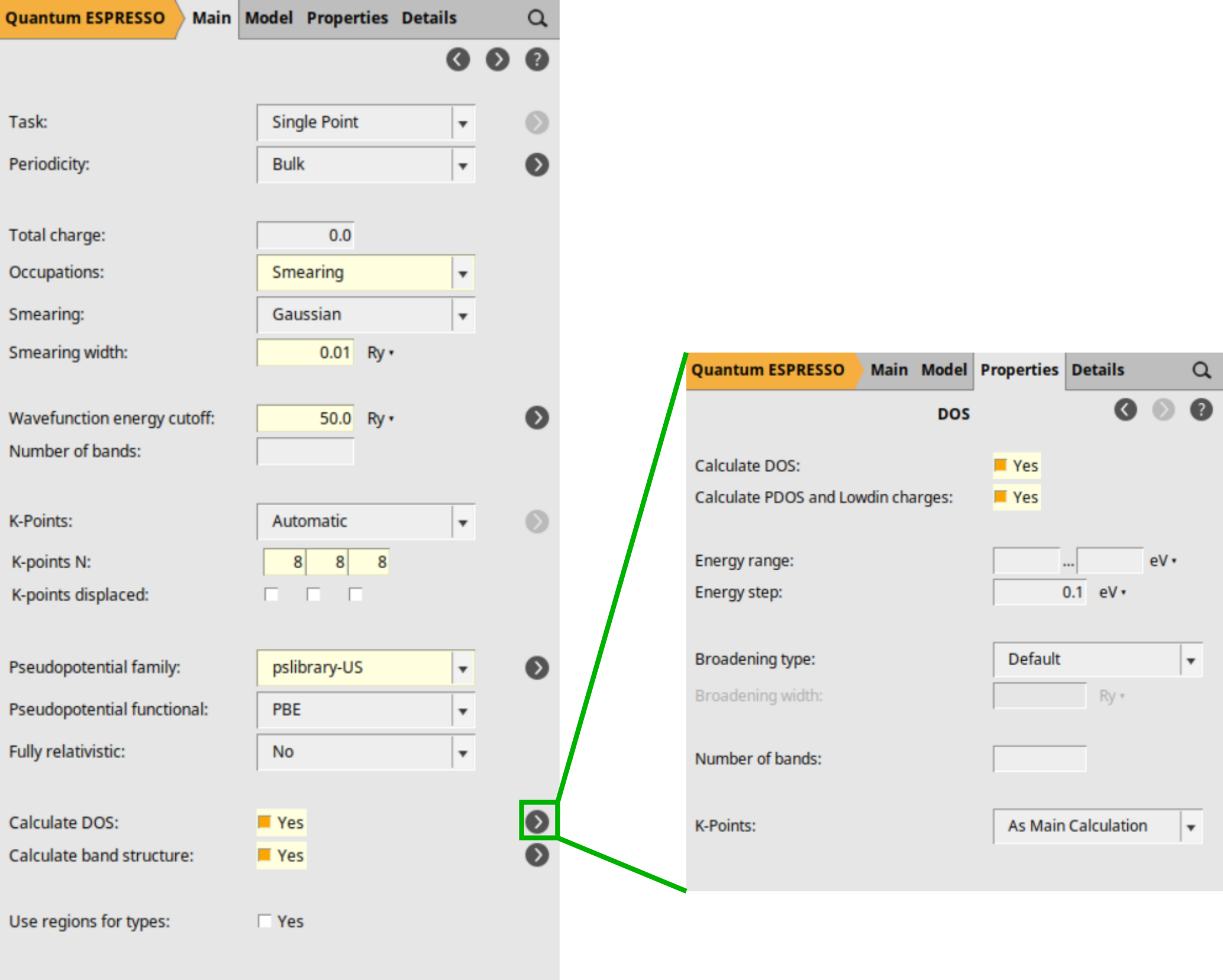Toggle Calculate PDOS and Lowdin charges off

tap(1000, 497)
